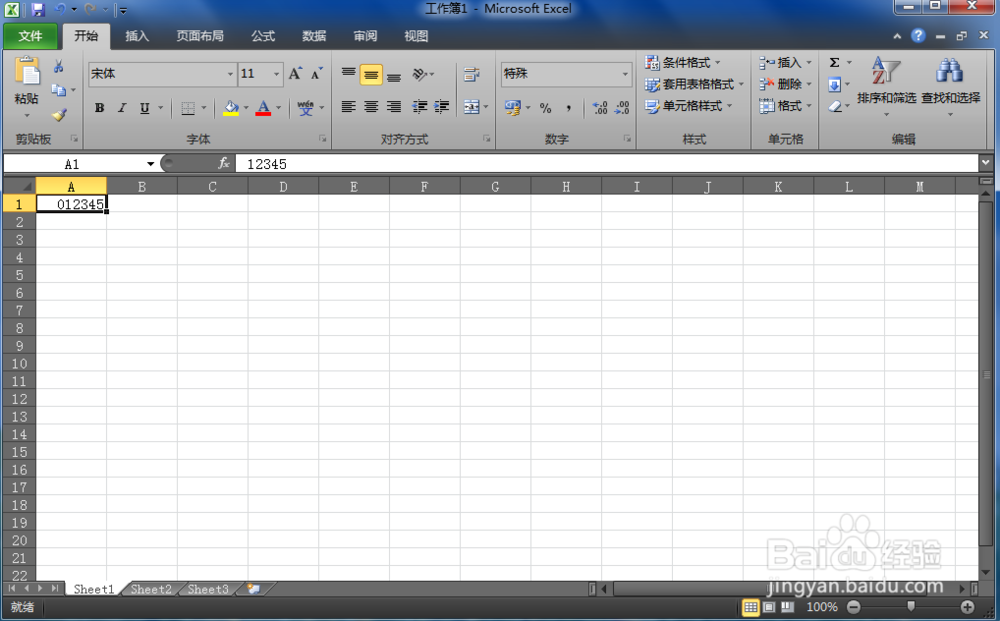Switch to Sheet2 worksheet
1000x621 pixels.
(x=151, y=589)
